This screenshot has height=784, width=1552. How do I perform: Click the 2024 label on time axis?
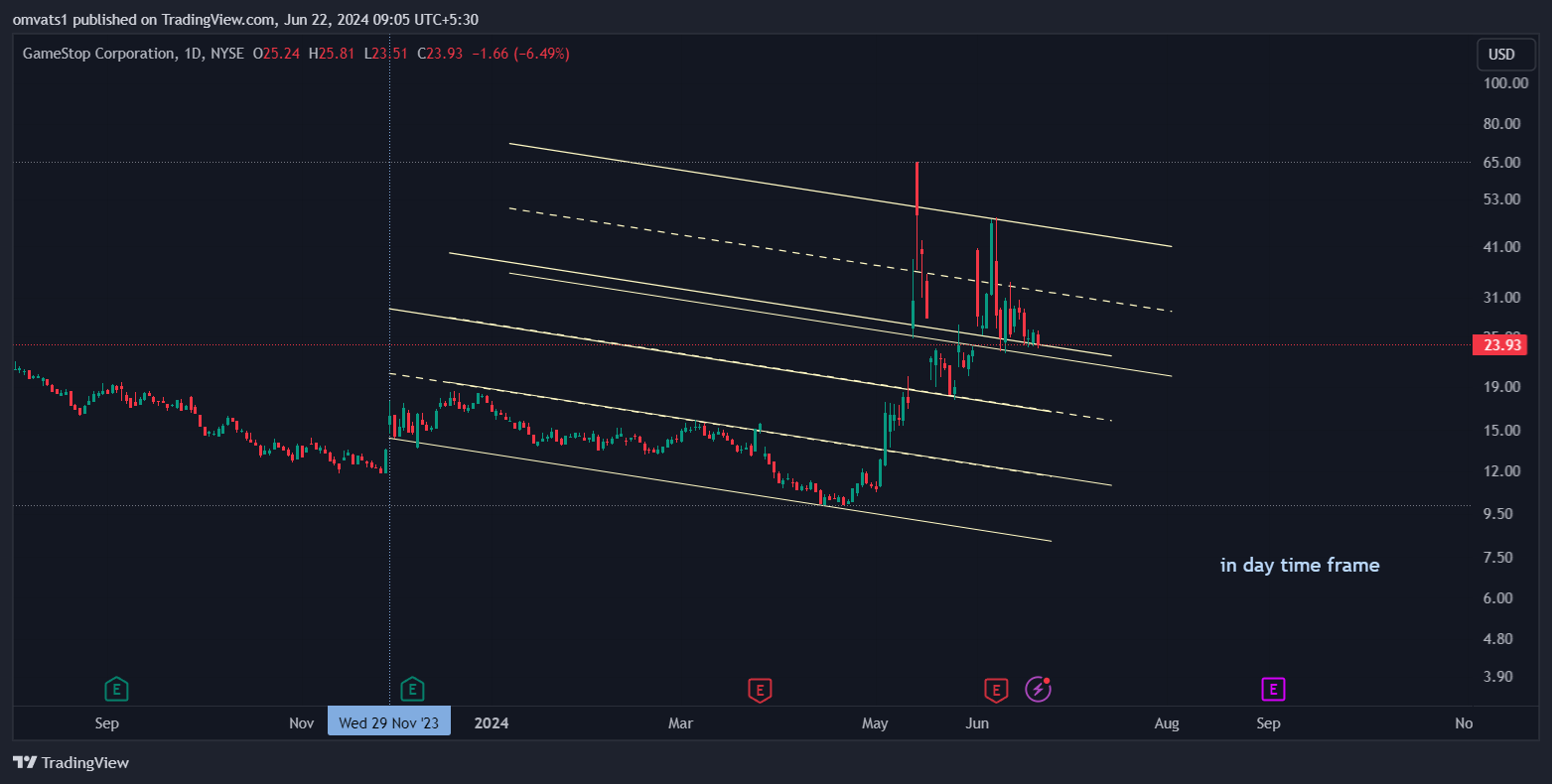(492, 723)
